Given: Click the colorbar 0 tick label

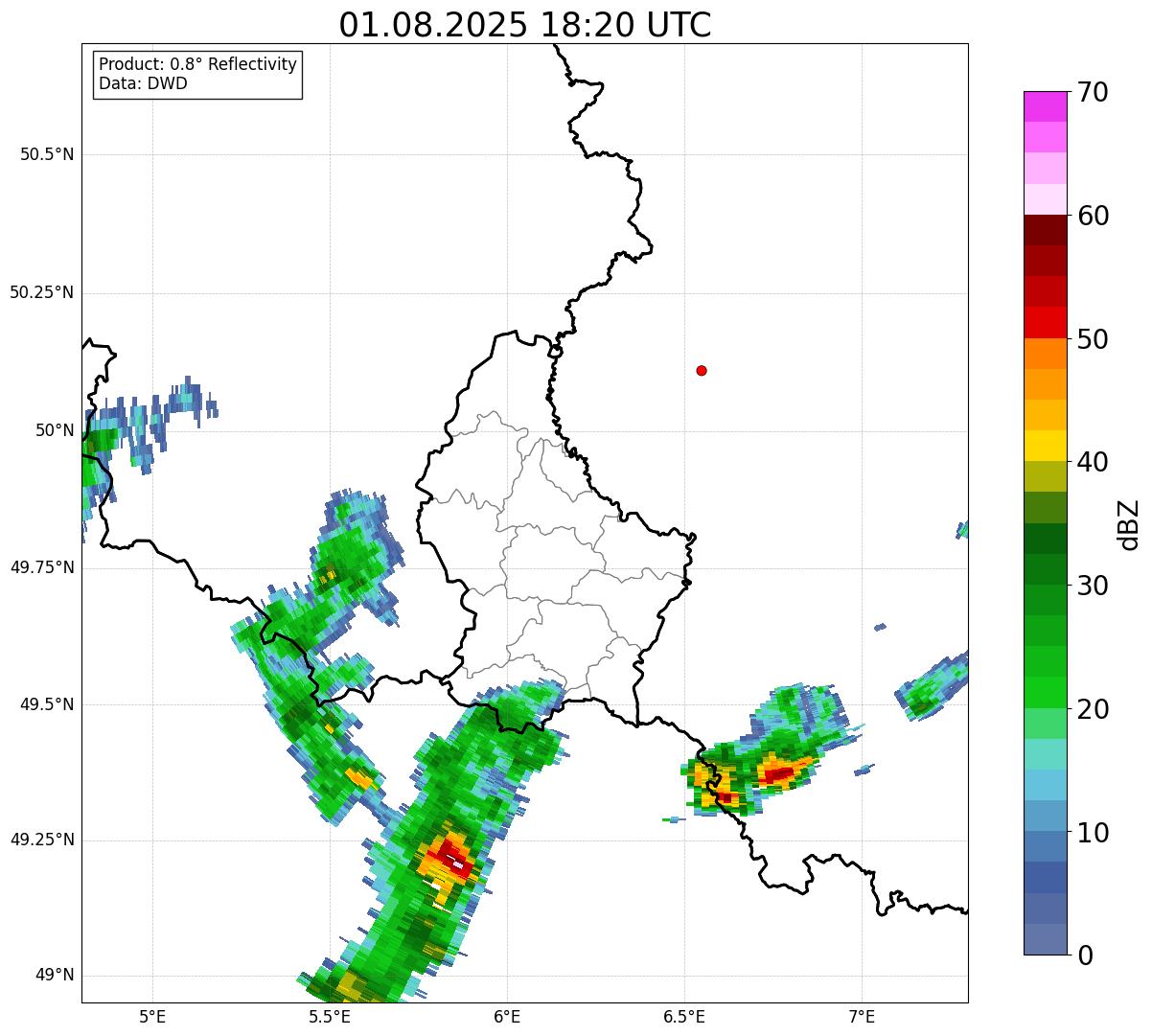Looking at the screenshot, I should pyautogui.click(x=1086, y=955).
